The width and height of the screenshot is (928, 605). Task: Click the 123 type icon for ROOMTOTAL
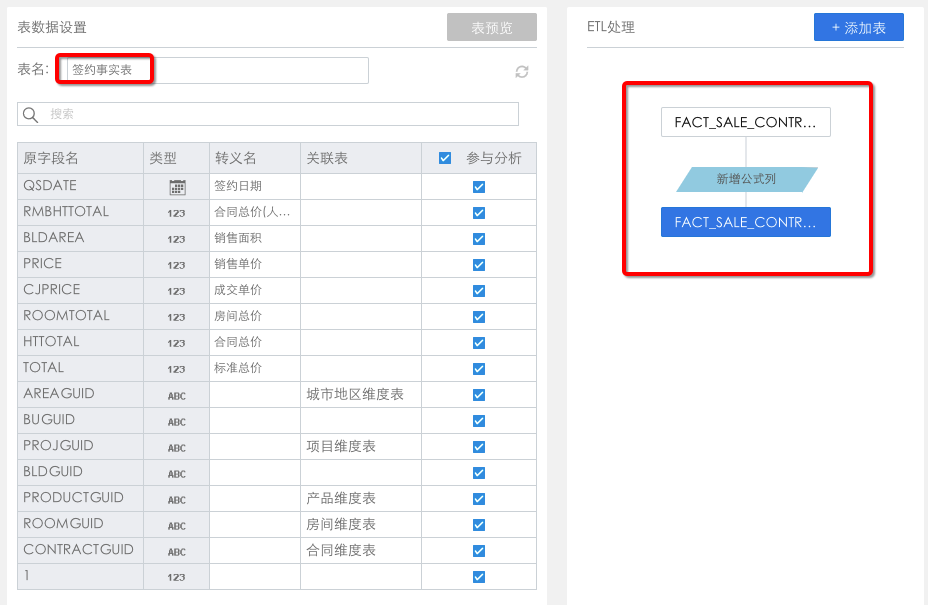[x=176, y=317]
